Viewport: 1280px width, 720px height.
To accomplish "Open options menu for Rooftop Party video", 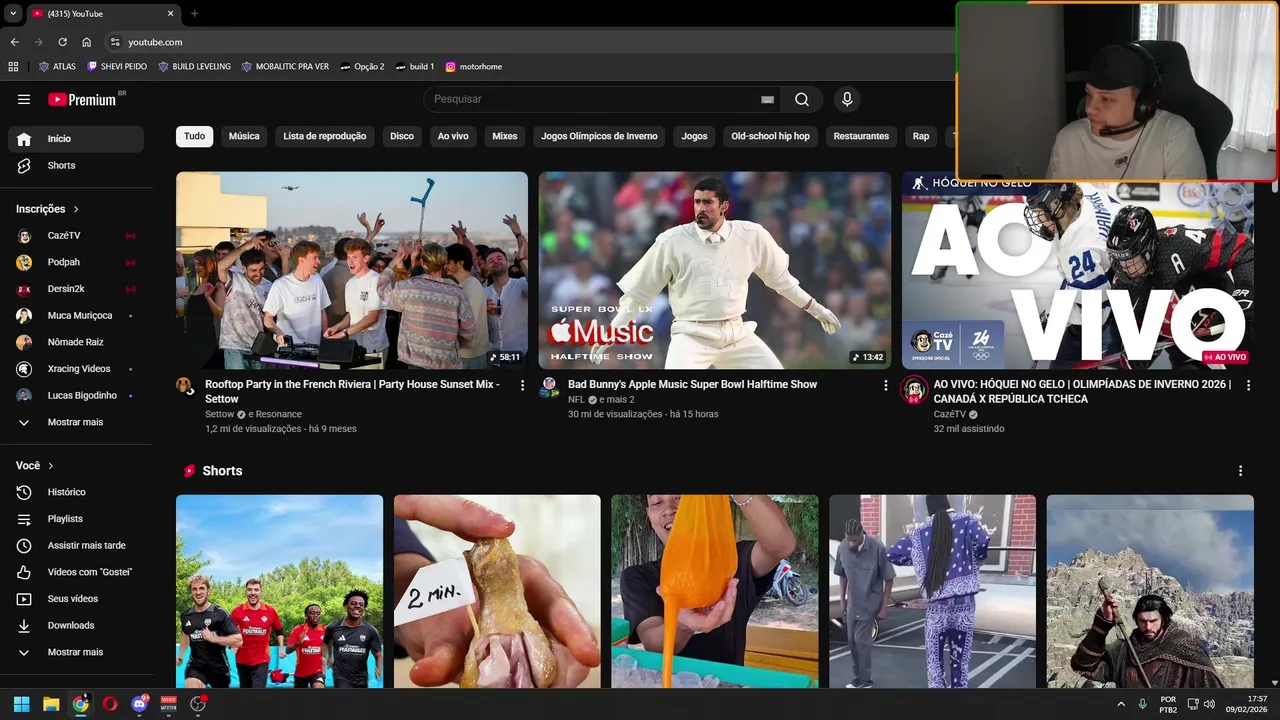I will (x=522, y=385).
